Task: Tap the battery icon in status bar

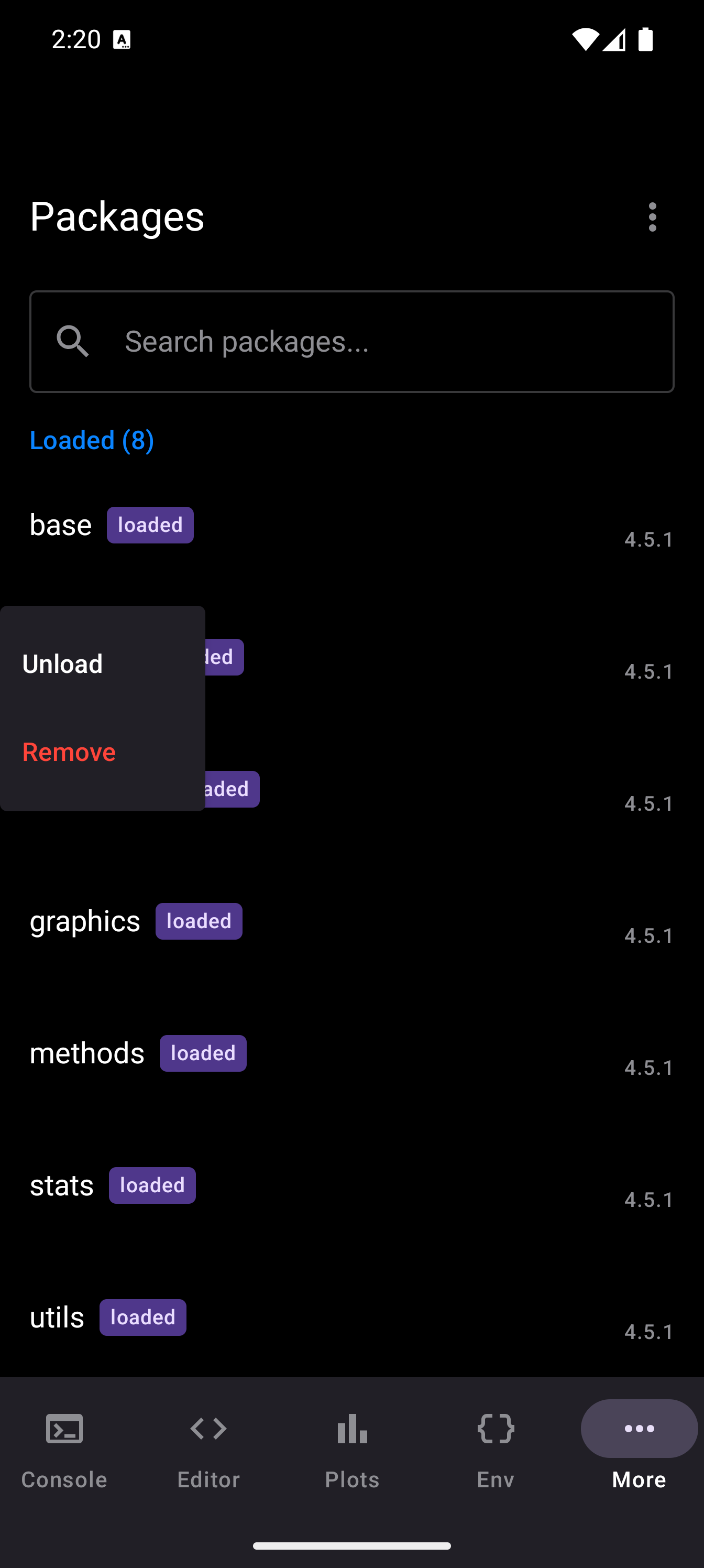Action: pyautogui.click(x=645, y=39)
